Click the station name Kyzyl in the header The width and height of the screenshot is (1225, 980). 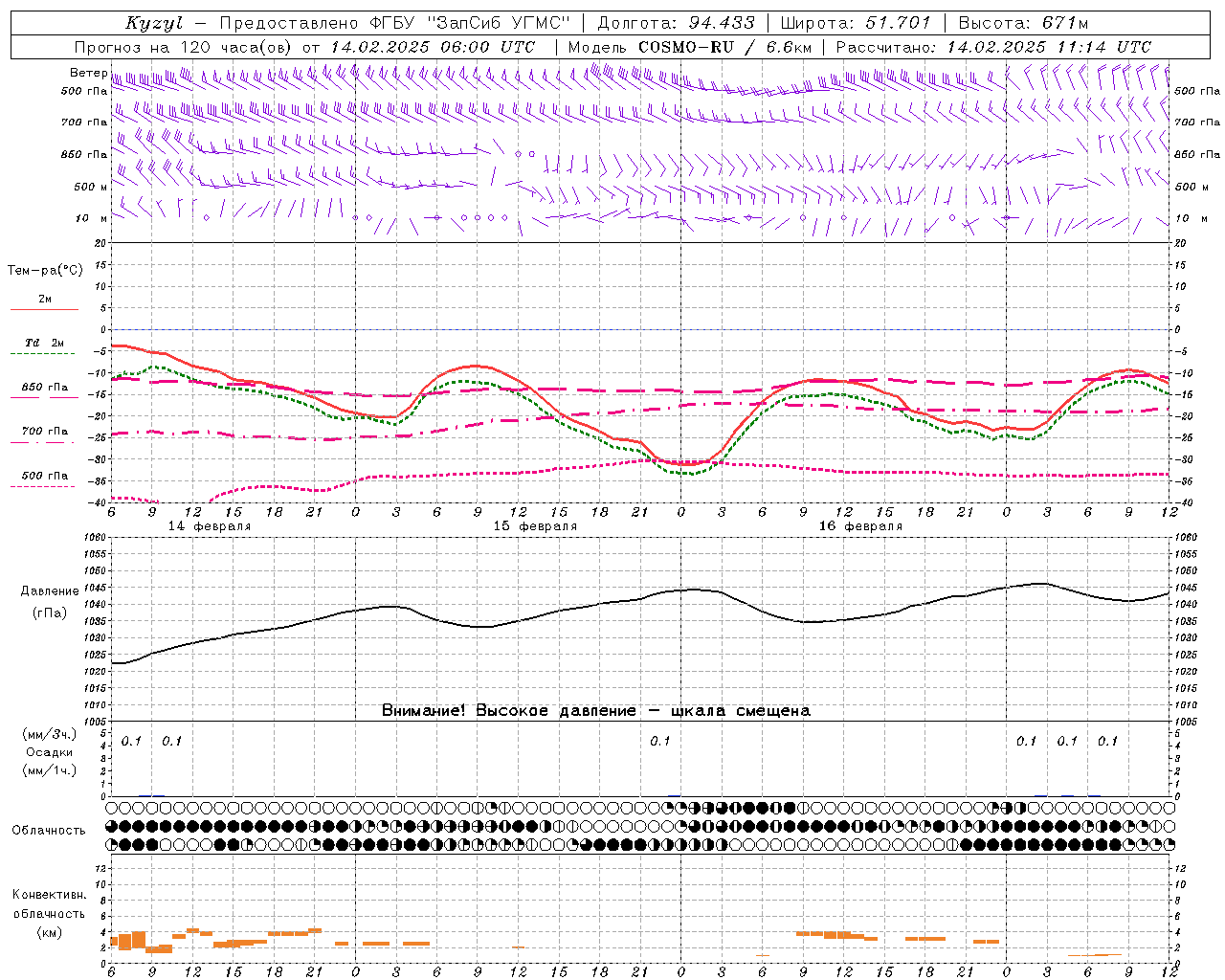coord(153,24)
